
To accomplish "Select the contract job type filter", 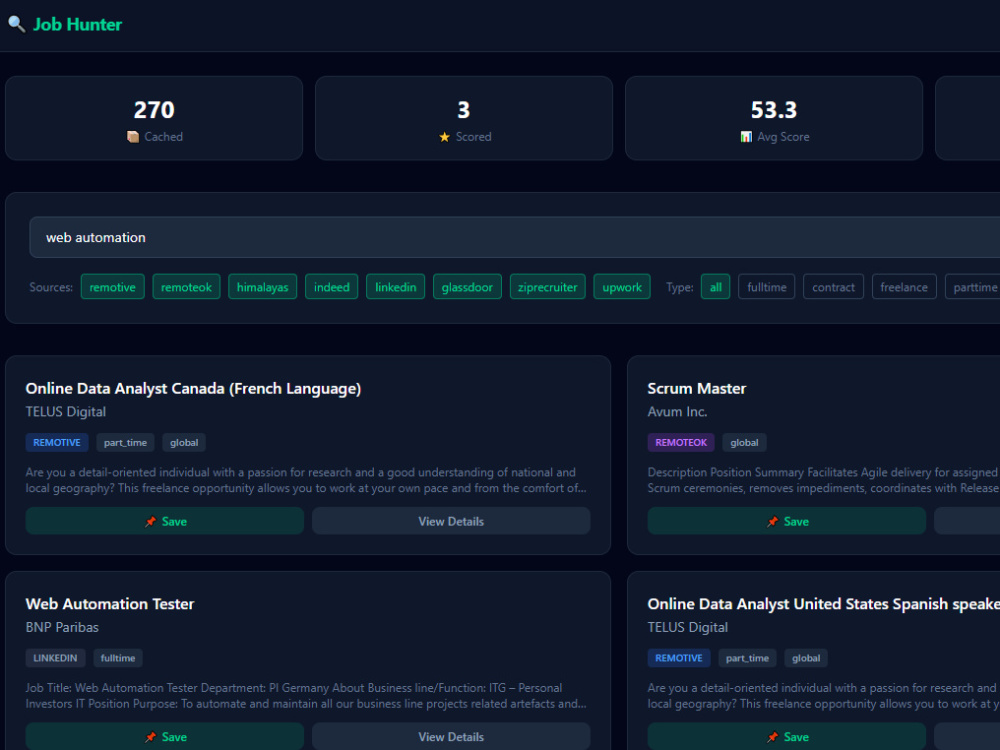I will pyautogui.click(x=833, y=287).
